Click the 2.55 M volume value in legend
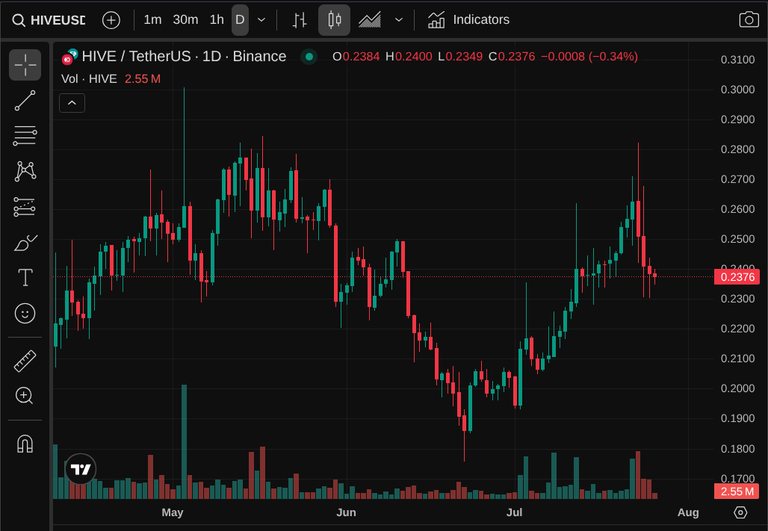The image size is (768, 531). (143, 79)
